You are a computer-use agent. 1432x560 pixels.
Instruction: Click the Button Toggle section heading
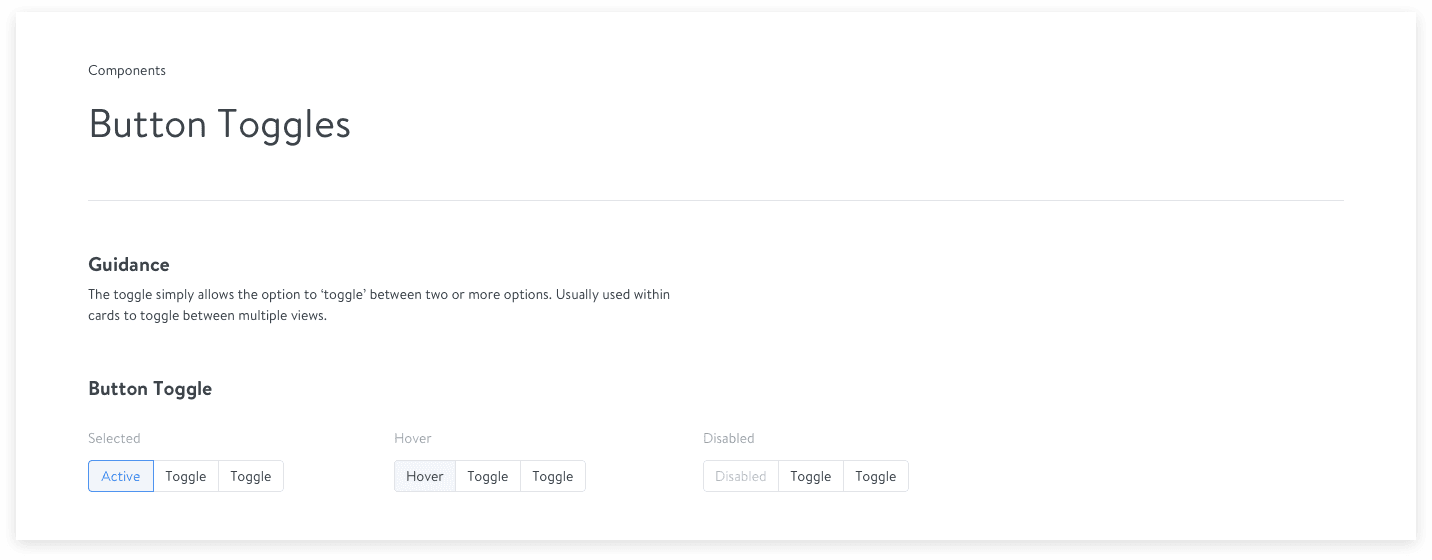coord(150,388)
